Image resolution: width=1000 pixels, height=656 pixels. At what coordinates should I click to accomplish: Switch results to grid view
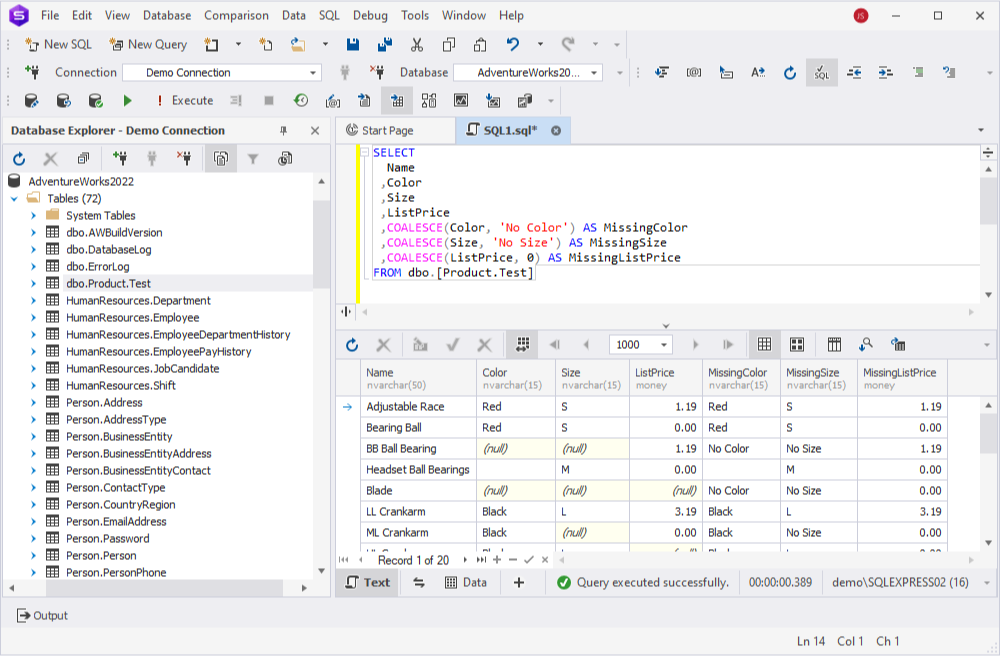pos(765,345)
